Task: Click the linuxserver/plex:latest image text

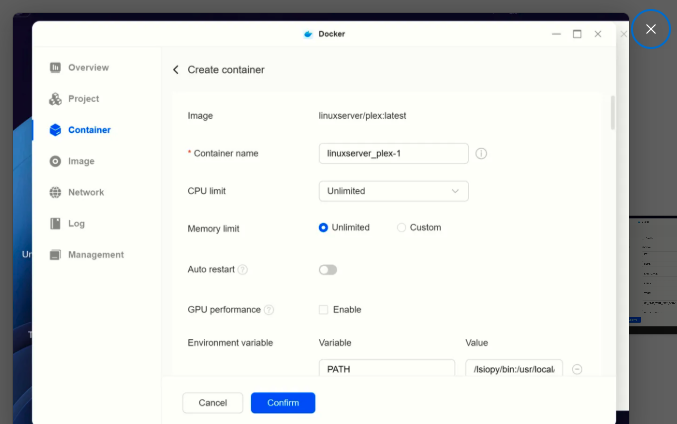Action: click(x=362, y=116)
